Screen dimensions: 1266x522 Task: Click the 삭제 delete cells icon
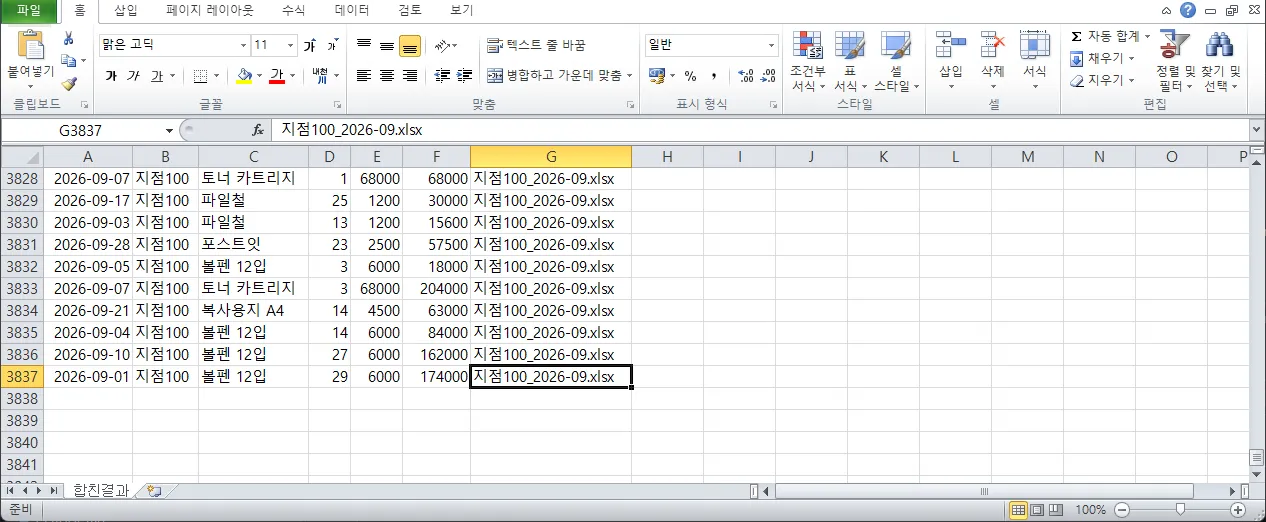click(992, 45)
